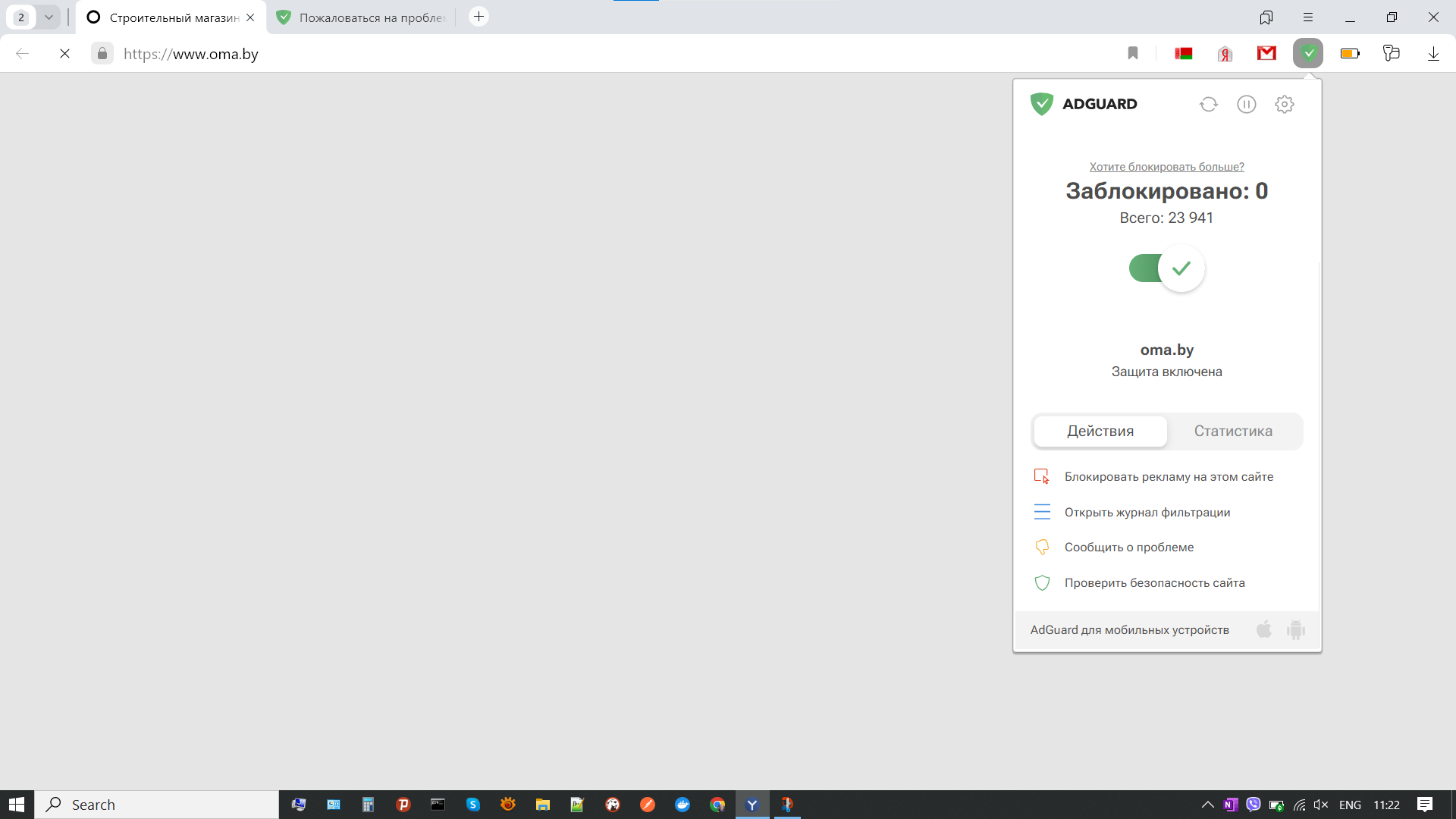
Task: Open AdGuard for iOS with Apple icon
Action: point(1263,629)
